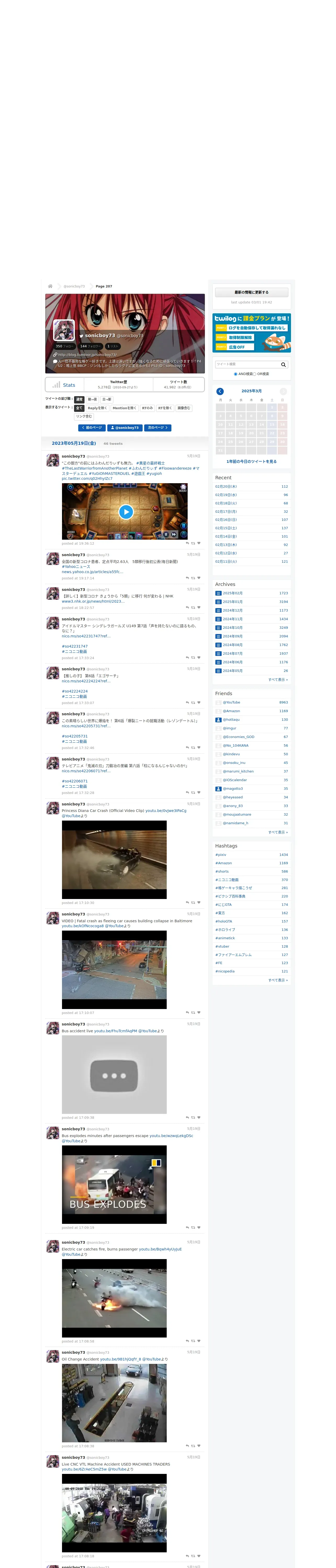The width and height of the screenshot is (336, 1568).
Task: Filter tweets with 全て
Action: [x=79, y=408]
